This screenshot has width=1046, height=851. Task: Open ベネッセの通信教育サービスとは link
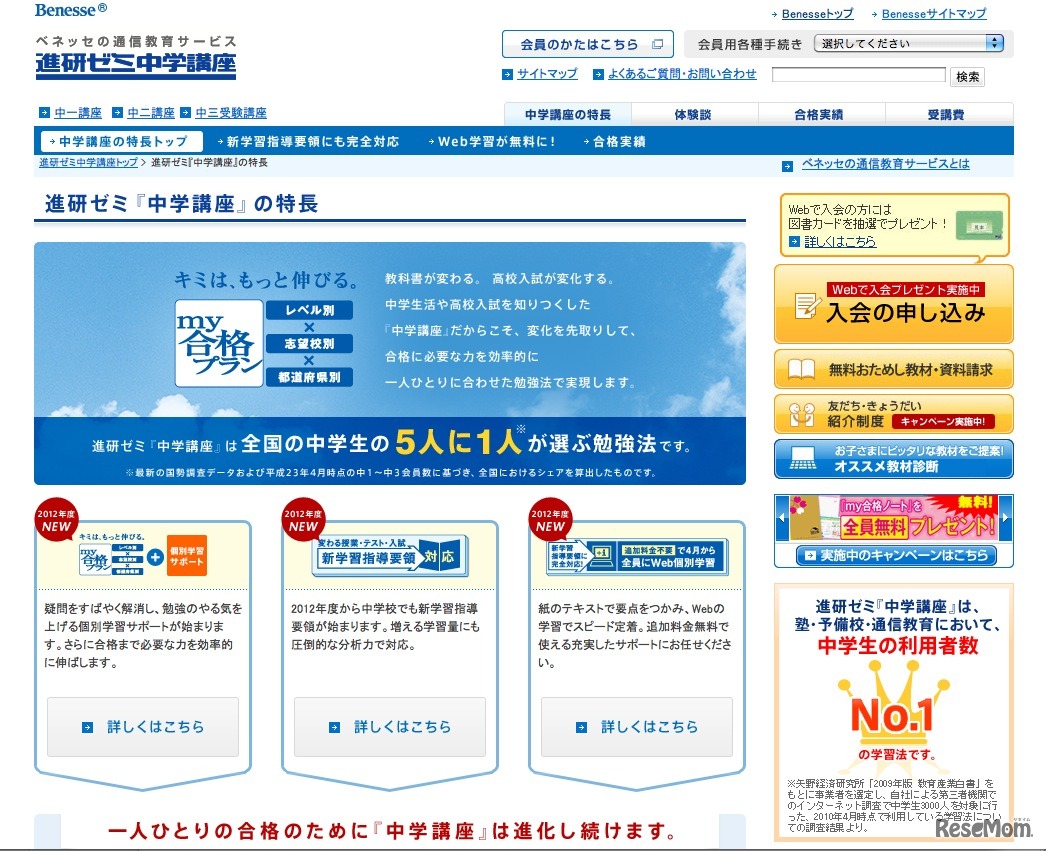click(885, 164)
